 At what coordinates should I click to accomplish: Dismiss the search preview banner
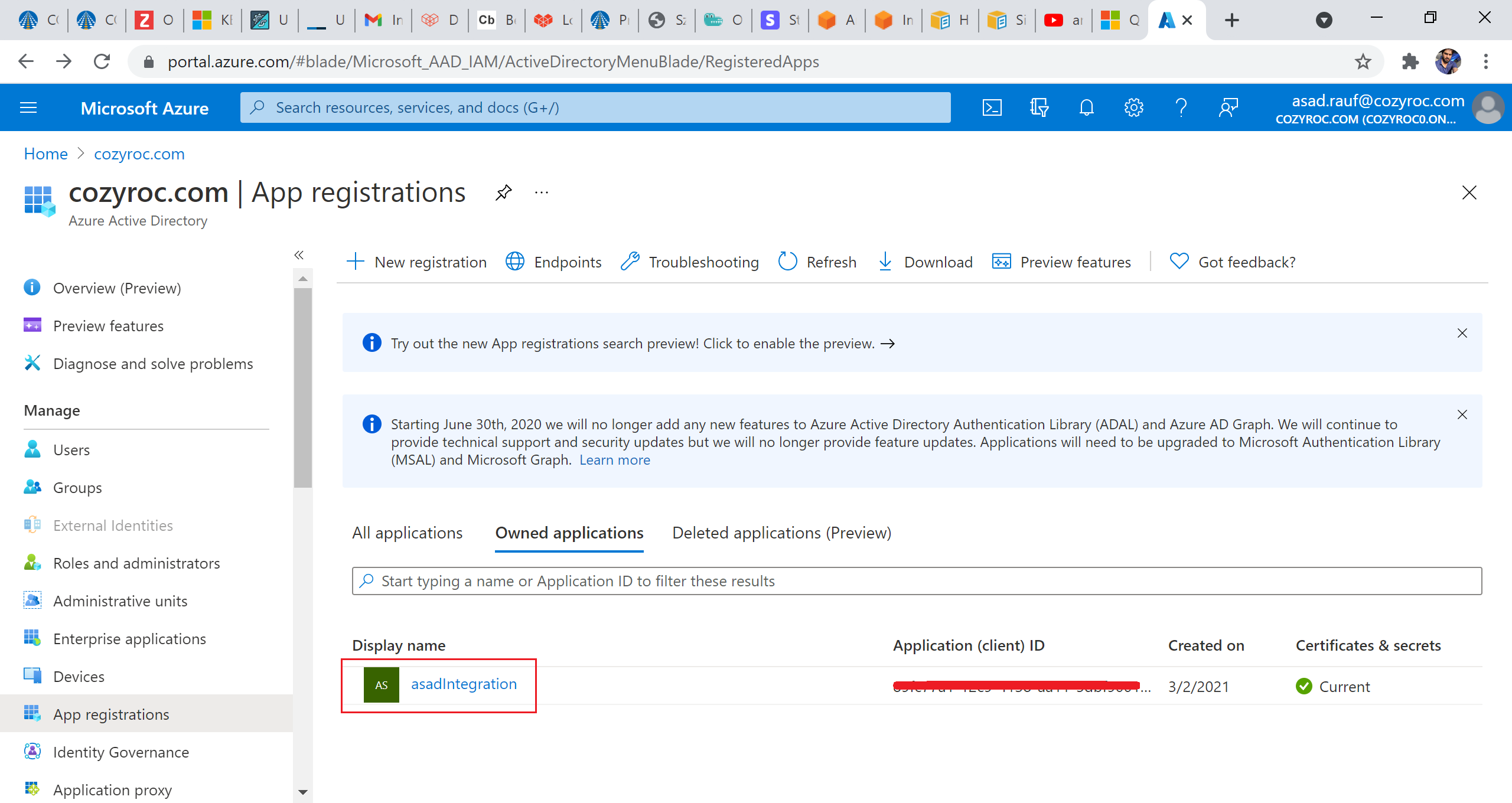pyautogui.click(x=1462, y=334)
